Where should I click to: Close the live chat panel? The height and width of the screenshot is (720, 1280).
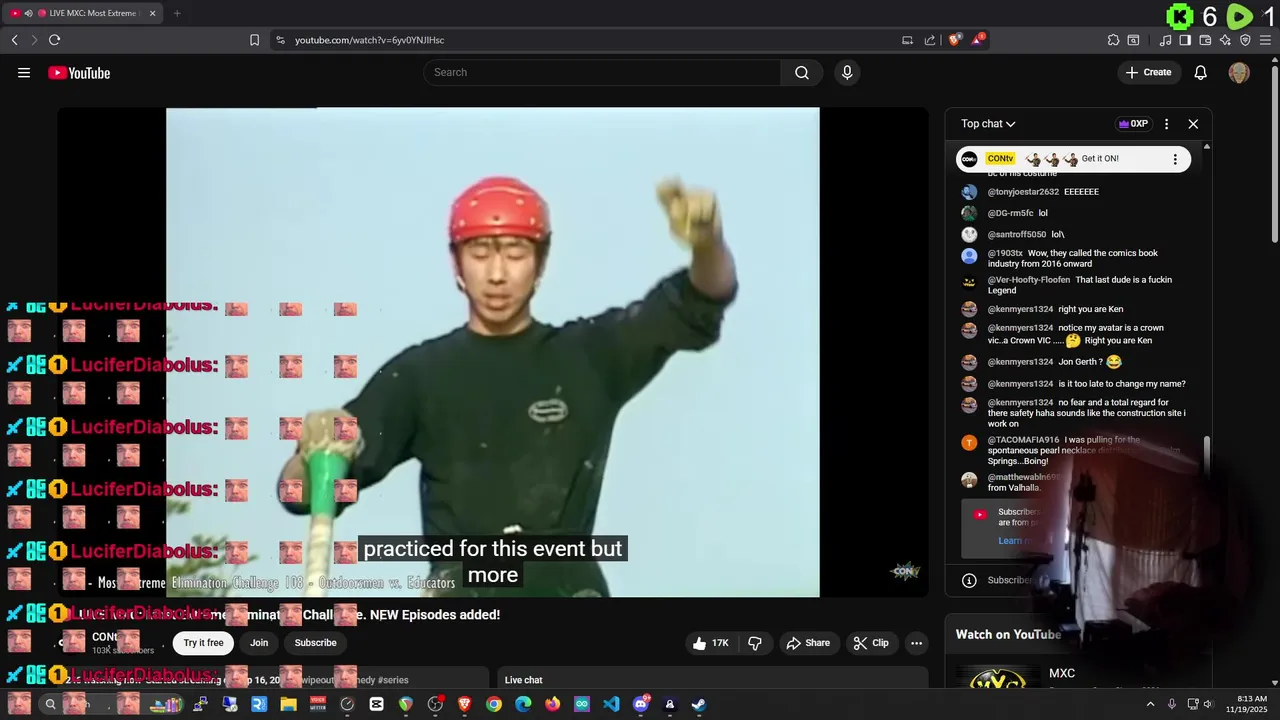click(1193, 124)
